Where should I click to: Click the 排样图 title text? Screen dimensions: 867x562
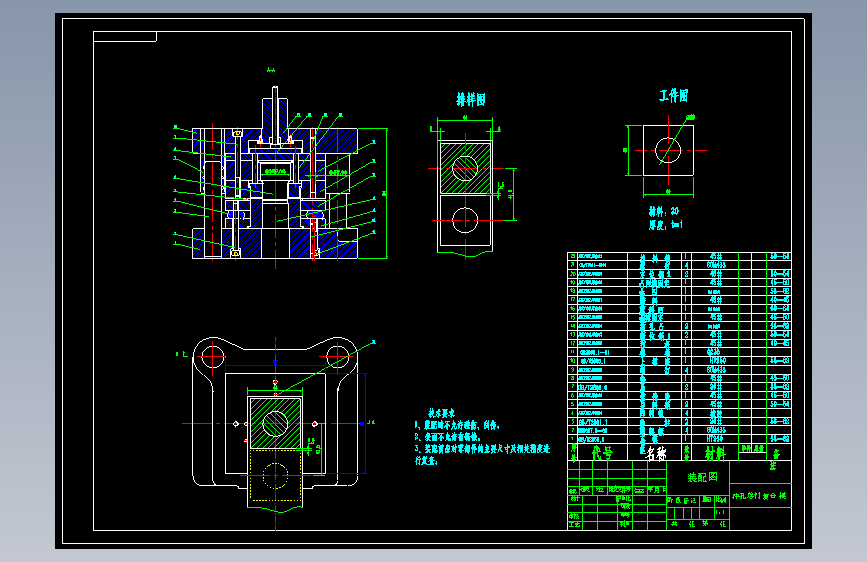pyautogui.click(x=471, y=100)
